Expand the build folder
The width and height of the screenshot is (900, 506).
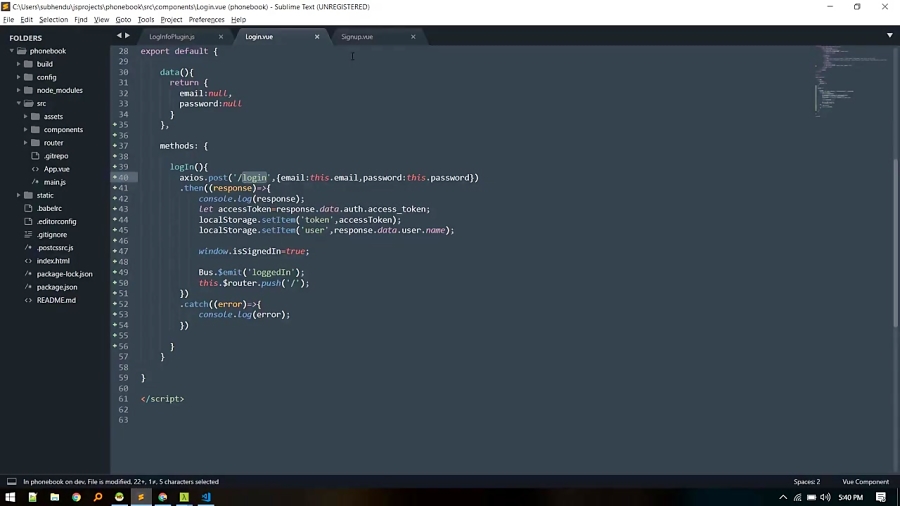tap(18, 64)
